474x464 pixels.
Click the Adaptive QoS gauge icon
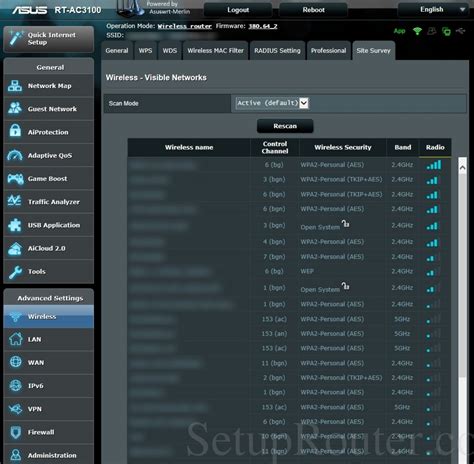click(15, 155)
